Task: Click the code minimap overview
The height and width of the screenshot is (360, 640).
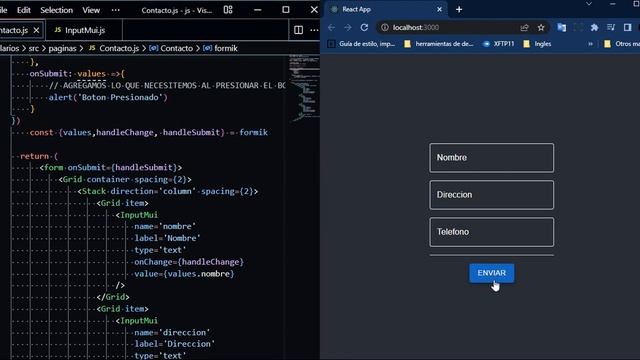Action: click(x=304, y=89)
